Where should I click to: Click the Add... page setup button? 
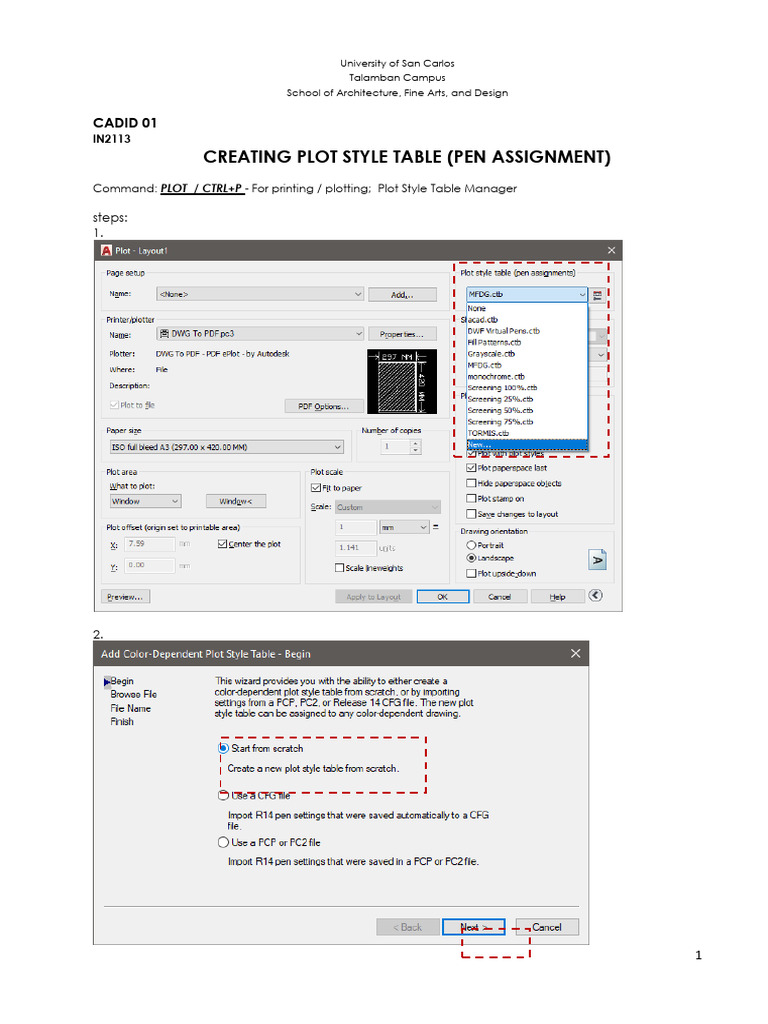click(402, 295)
